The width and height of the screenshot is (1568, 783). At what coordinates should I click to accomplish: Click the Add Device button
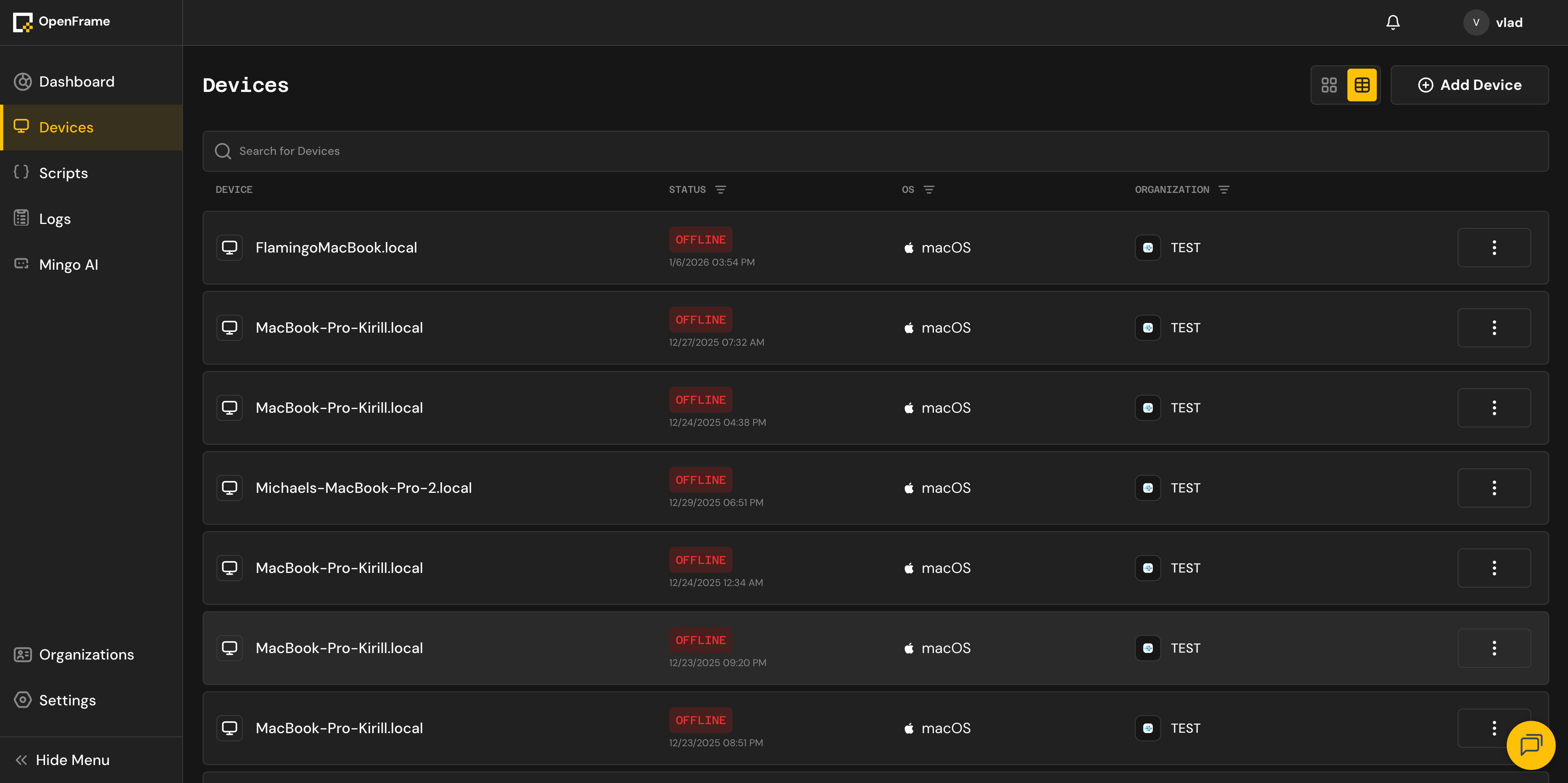tap(1470, 85)
